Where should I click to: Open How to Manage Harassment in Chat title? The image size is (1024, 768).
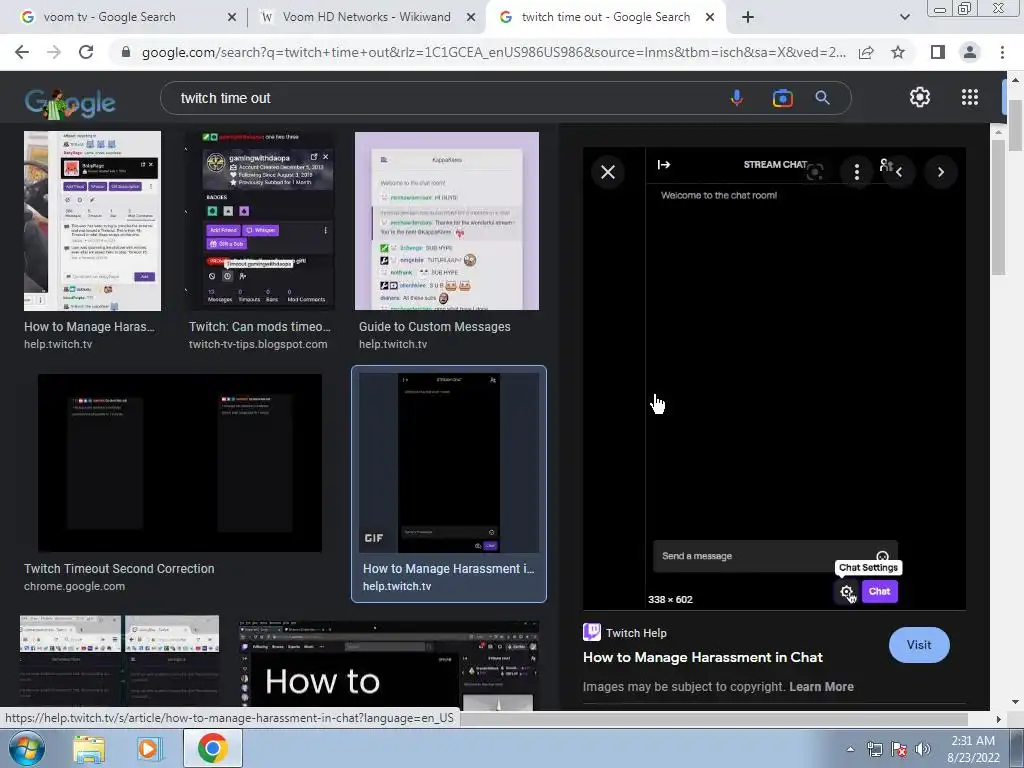click(x=703, y=657)
